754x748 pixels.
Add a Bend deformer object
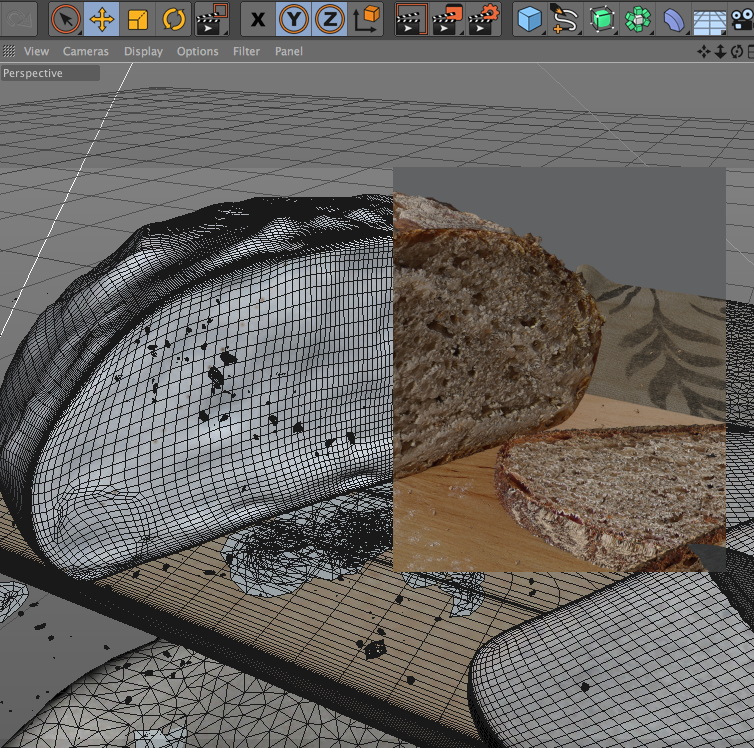coord(674,19)
